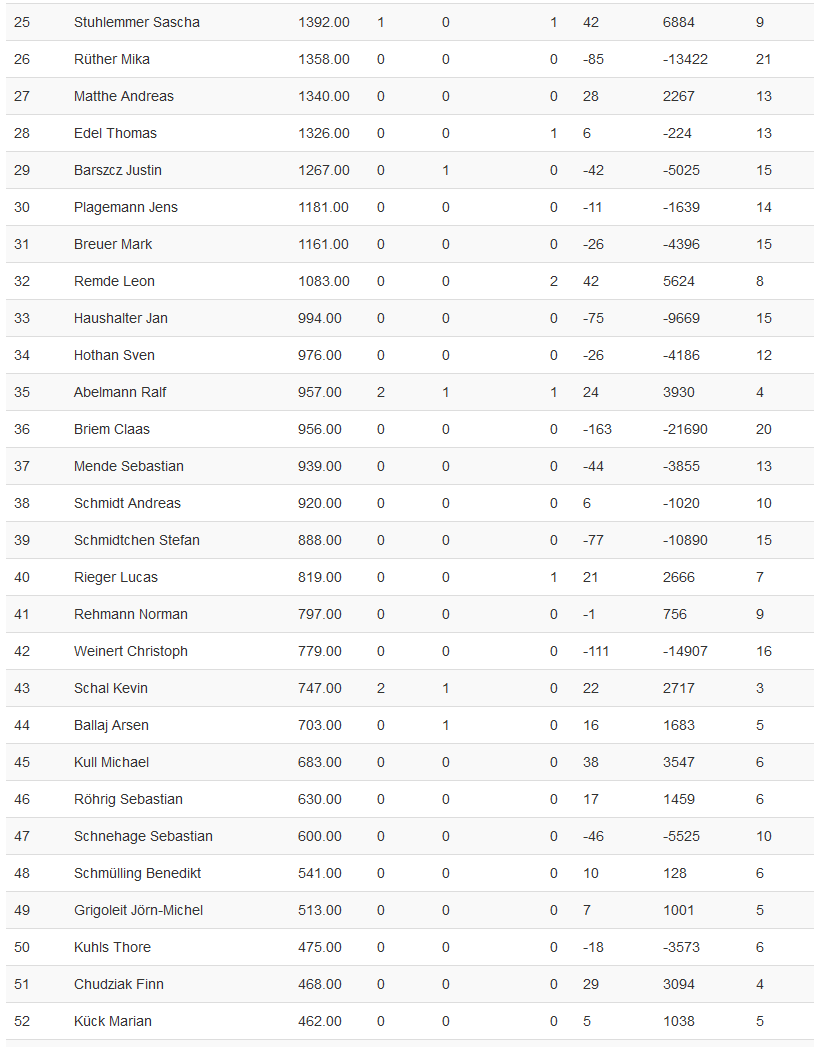Select Chudziak Finn in the table

coord(118,984)
